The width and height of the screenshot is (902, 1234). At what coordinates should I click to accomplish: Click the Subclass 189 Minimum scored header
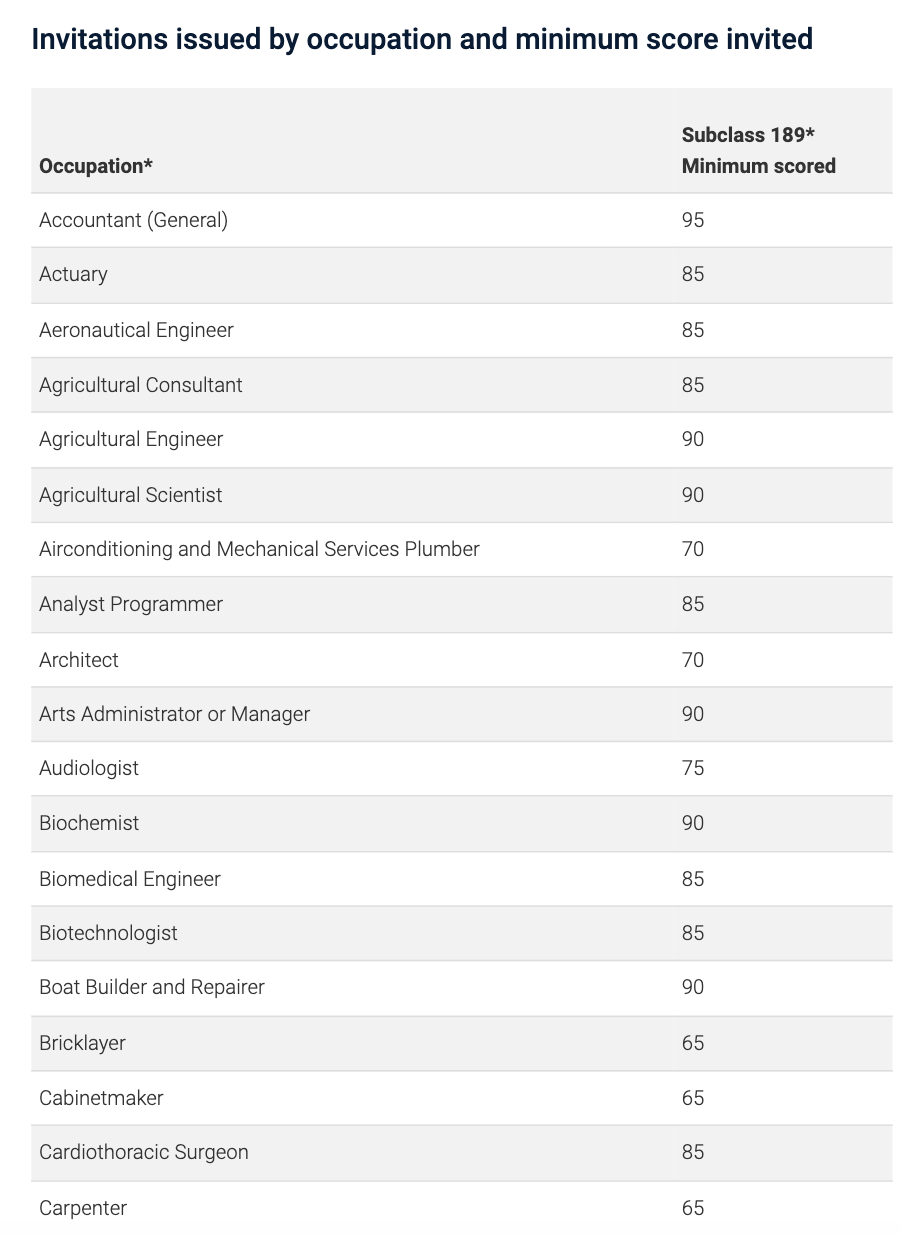click(x=758, y=150)
